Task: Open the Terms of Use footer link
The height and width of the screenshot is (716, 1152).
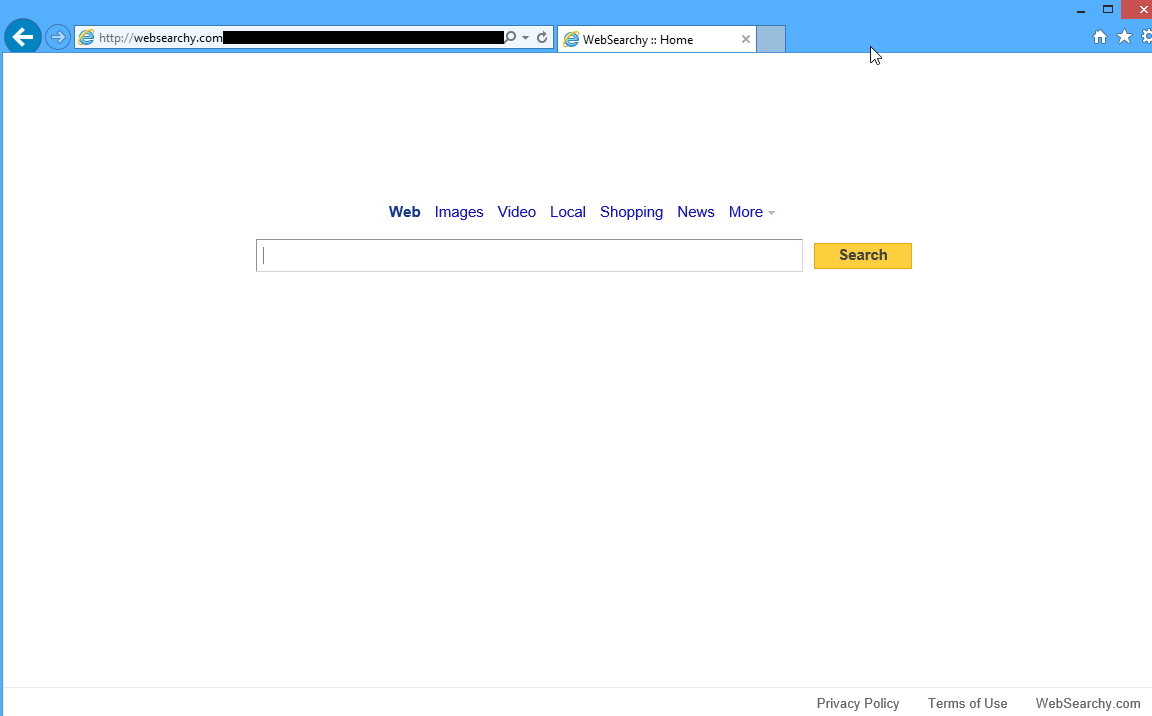Action: (967, 704)
